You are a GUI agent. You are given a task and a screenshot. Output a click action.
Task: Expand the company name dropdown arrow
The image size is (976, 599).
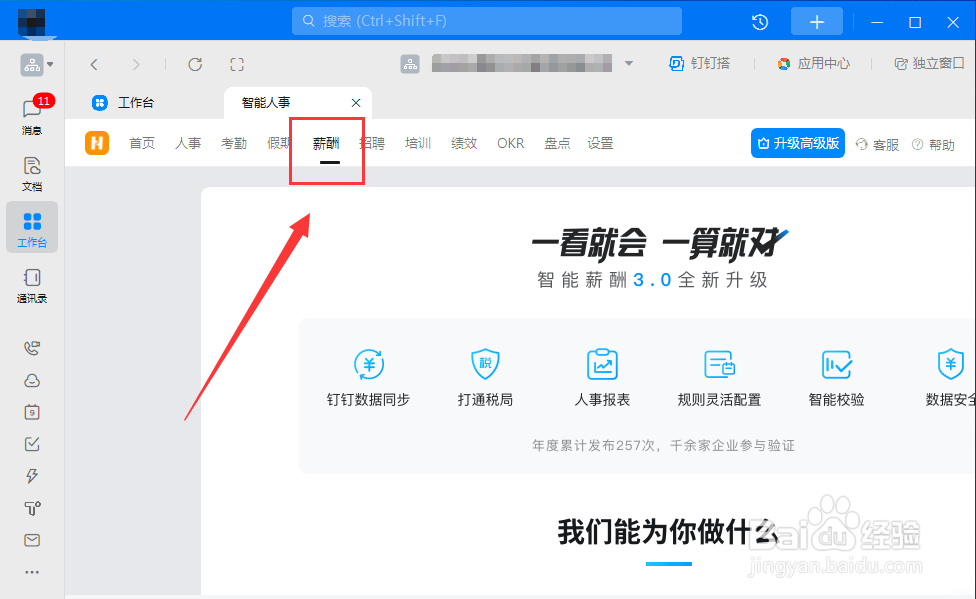pyautogui.click(x=629, y=63)
